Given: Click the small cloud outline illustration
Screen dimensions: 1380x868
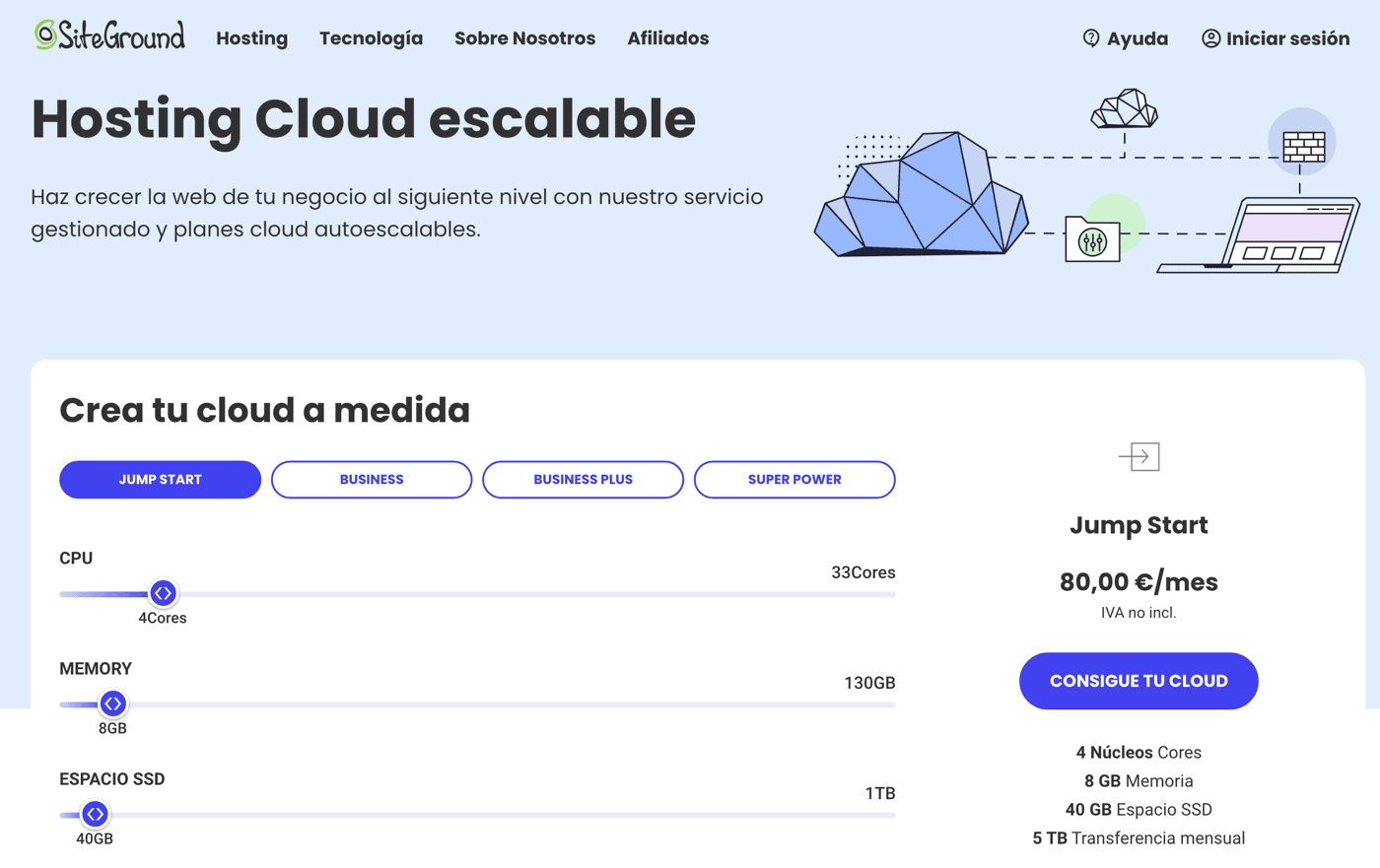Looking at the screenshot, I should (1124, 108).
